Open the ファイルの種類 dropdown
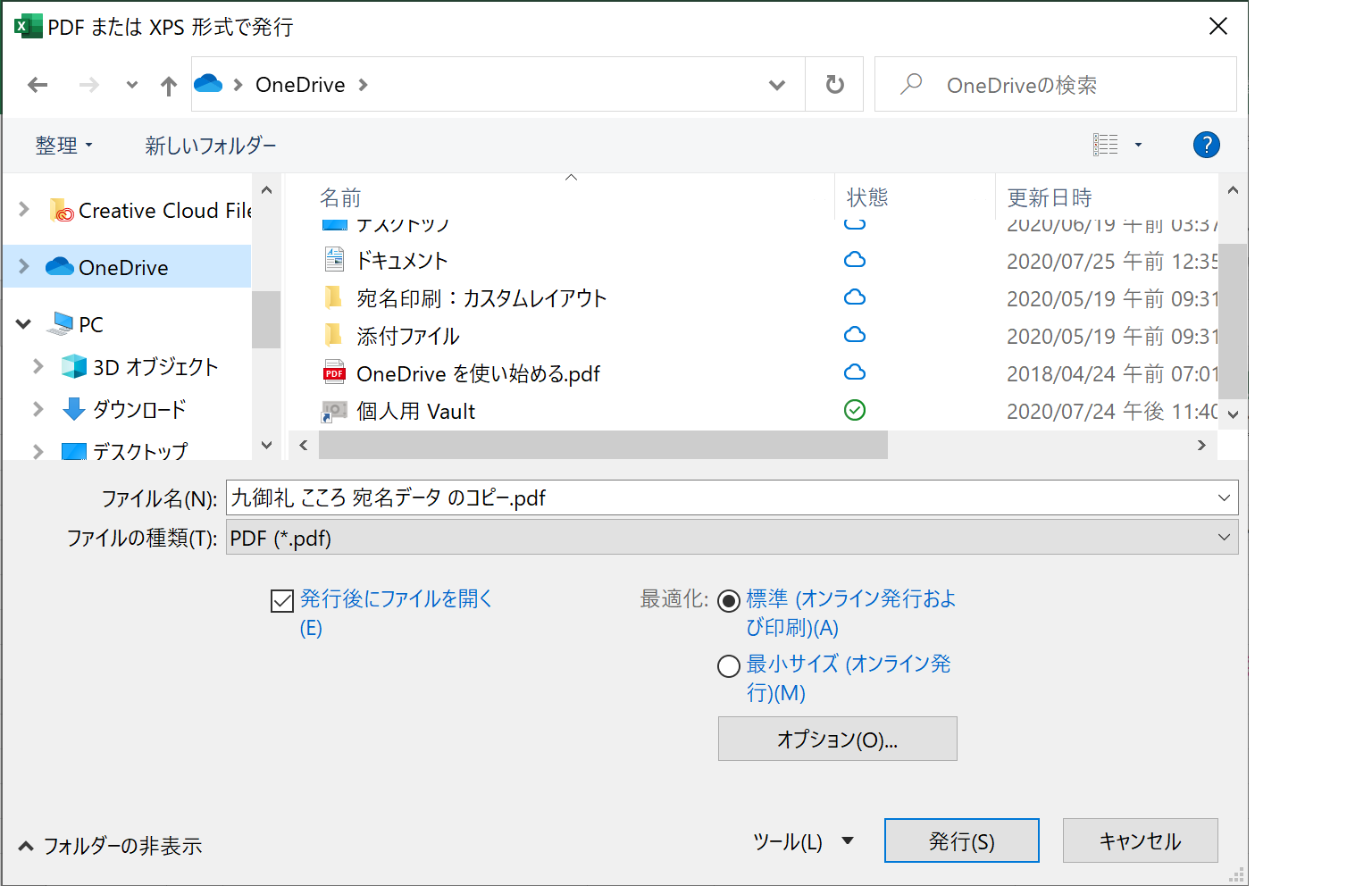1372x886 pixels. (x=731, y=538)
